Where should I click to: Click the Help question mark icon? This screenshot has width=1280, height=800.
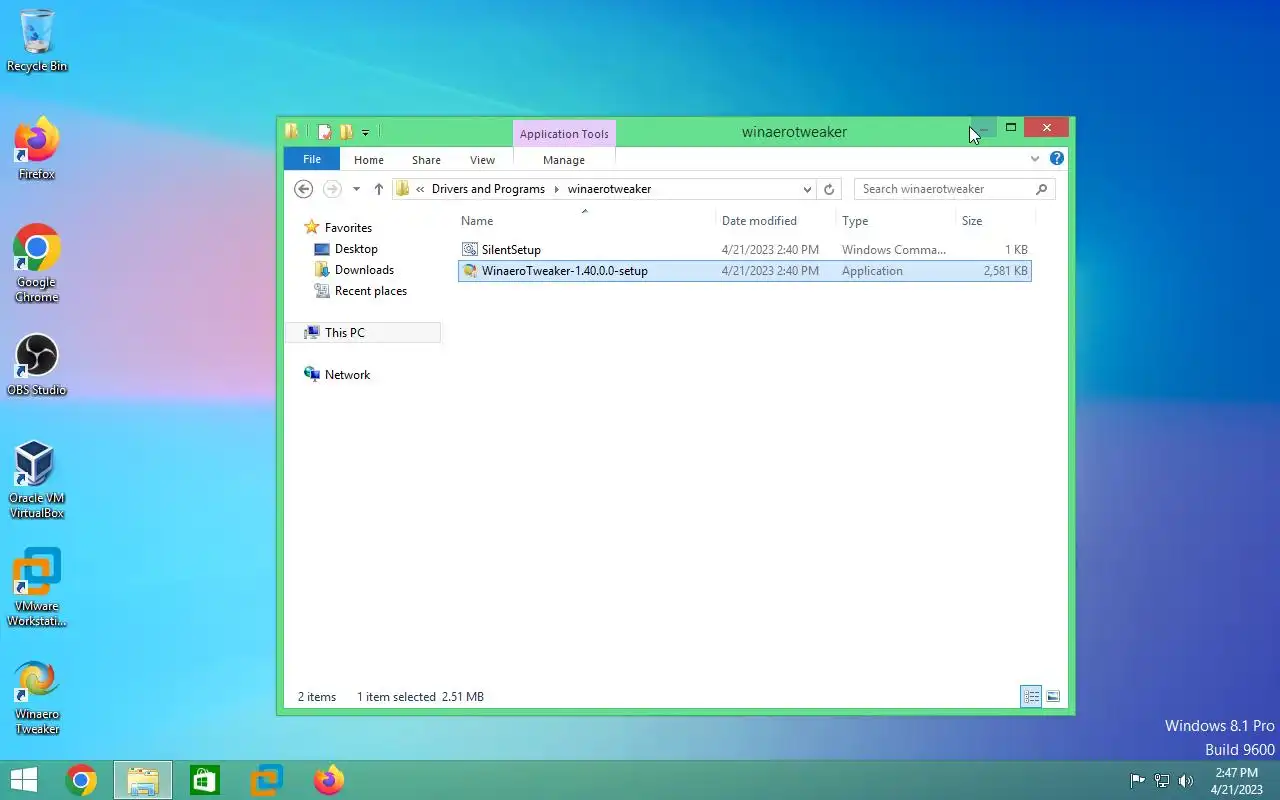(1057, 158)
